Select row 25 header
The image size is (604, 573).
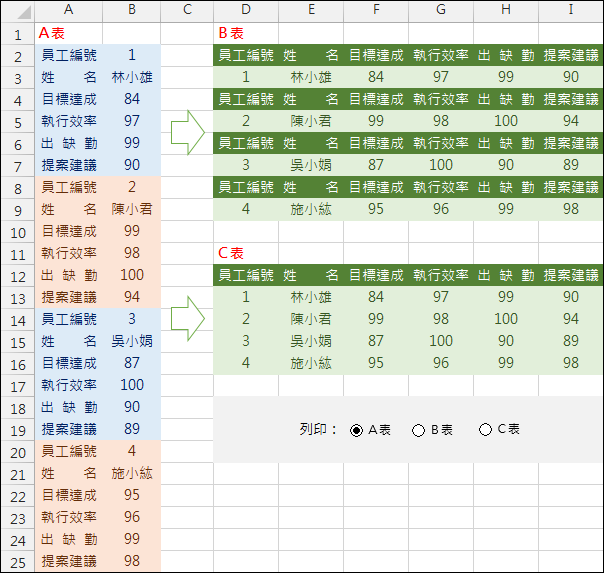click(18, 563)
